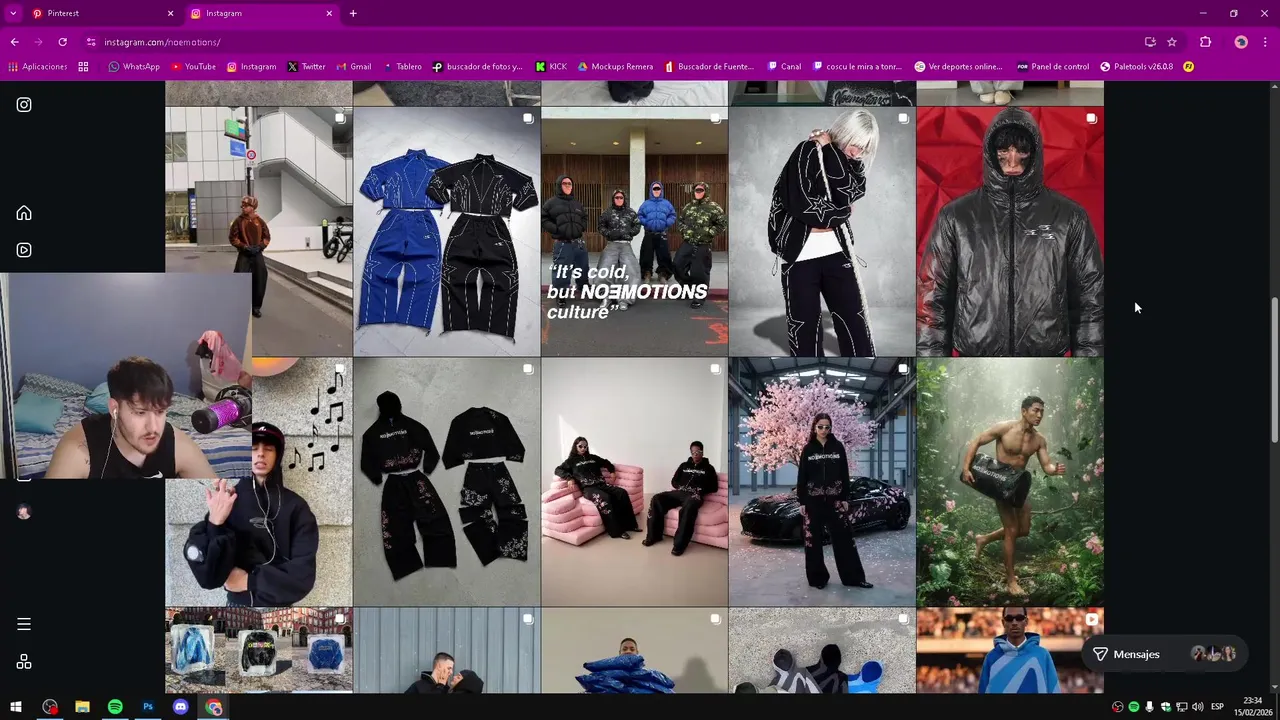
Task: Open Panel de control bookmark
Action: (x=1053, y=67)
